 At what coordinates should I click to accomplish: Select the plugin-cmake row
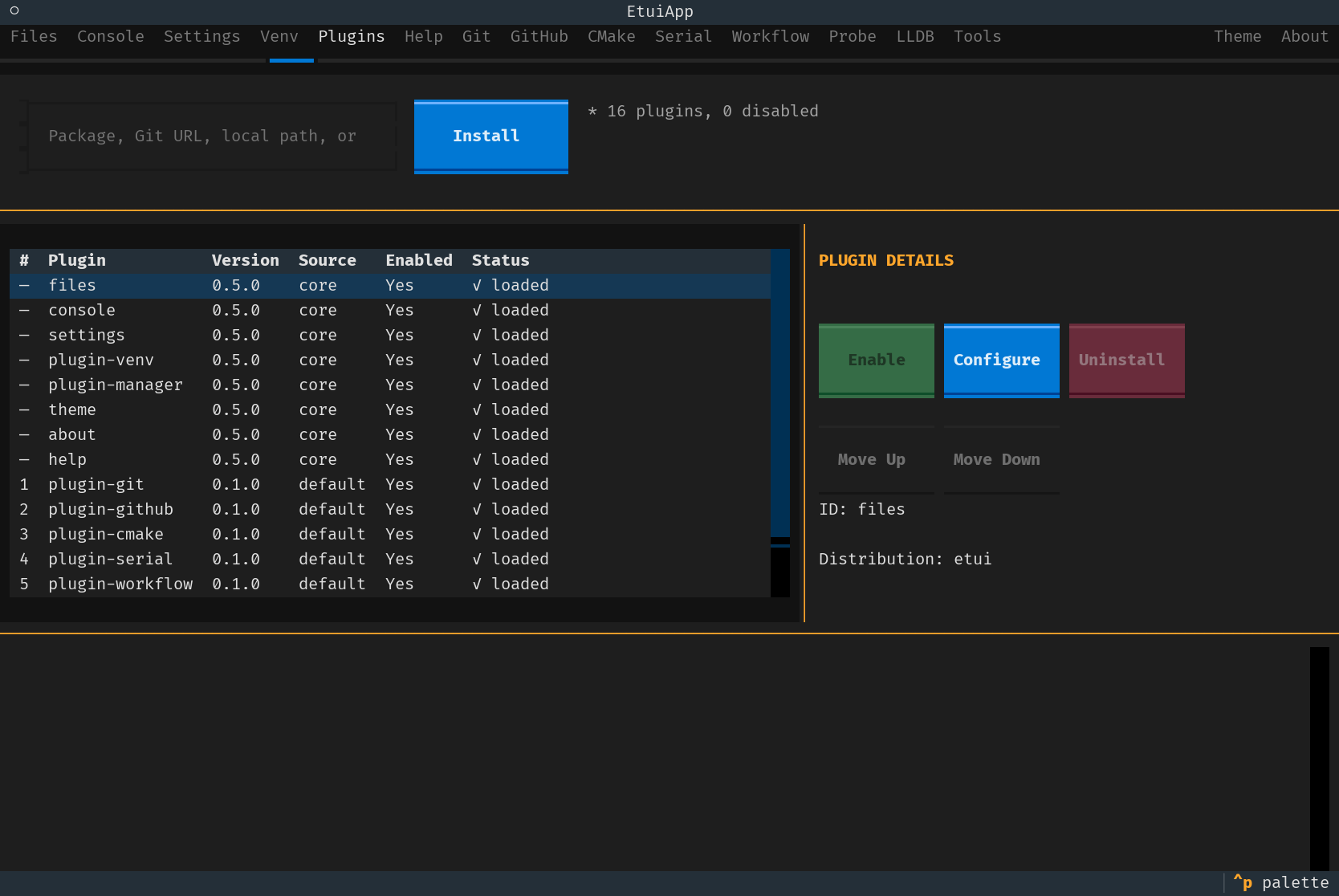click(390, 535)
